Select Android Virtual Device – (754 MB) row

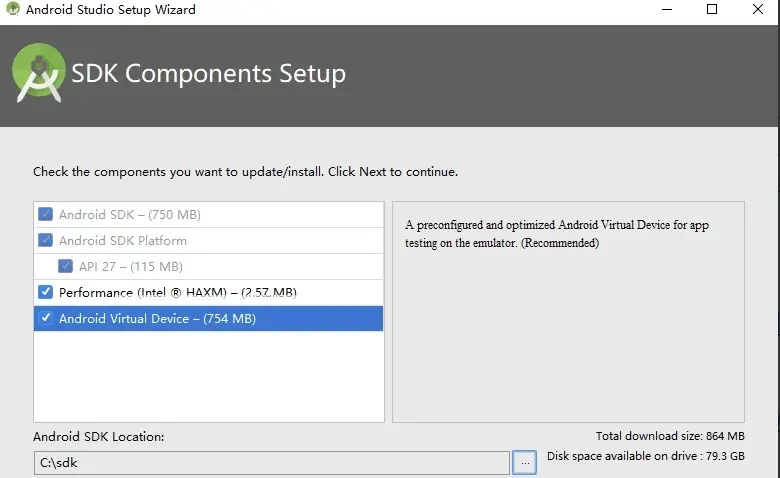click(x=208, y=318)
